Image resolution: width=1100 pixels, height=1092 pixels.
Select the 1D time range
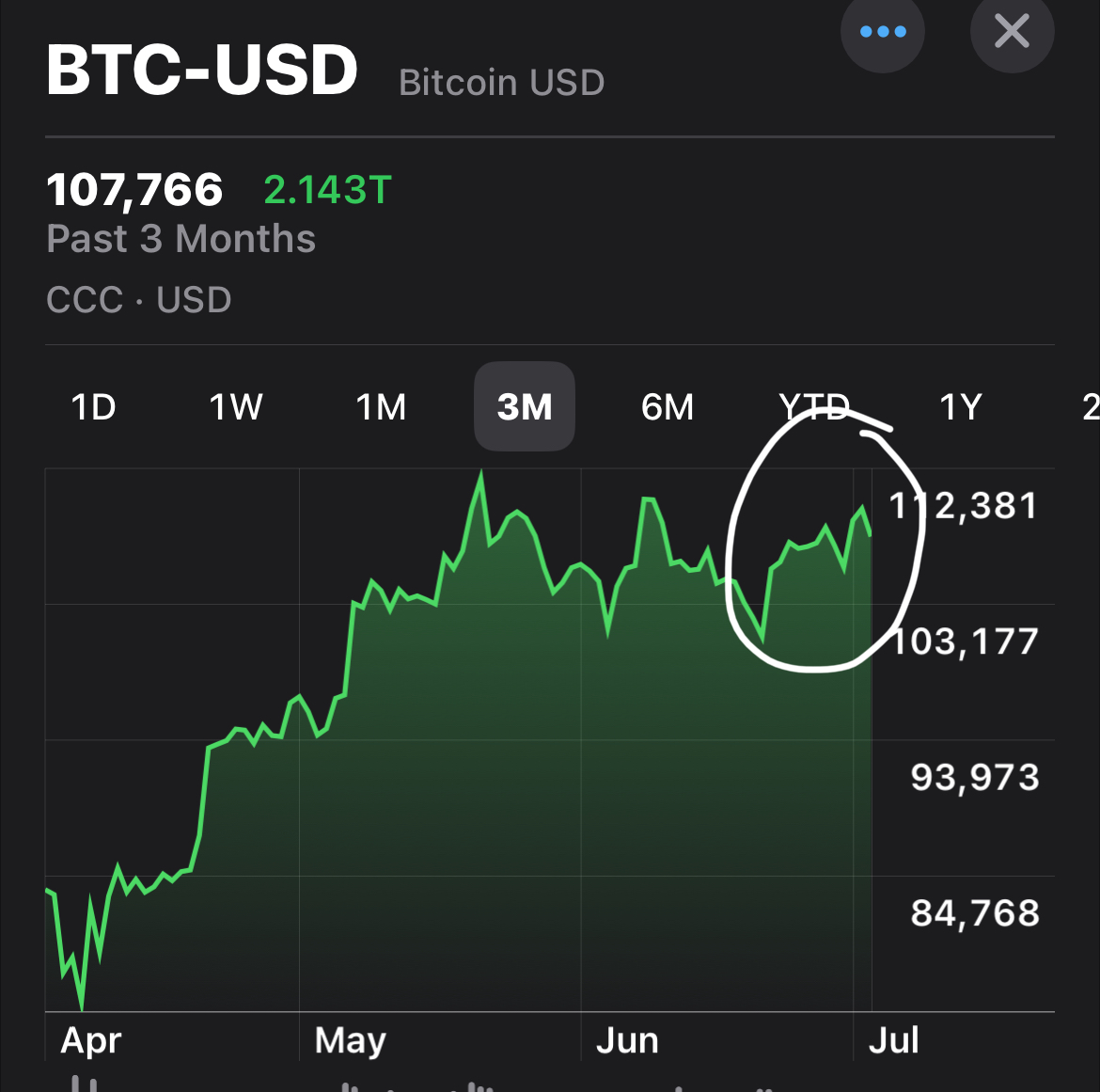(93, 407)
